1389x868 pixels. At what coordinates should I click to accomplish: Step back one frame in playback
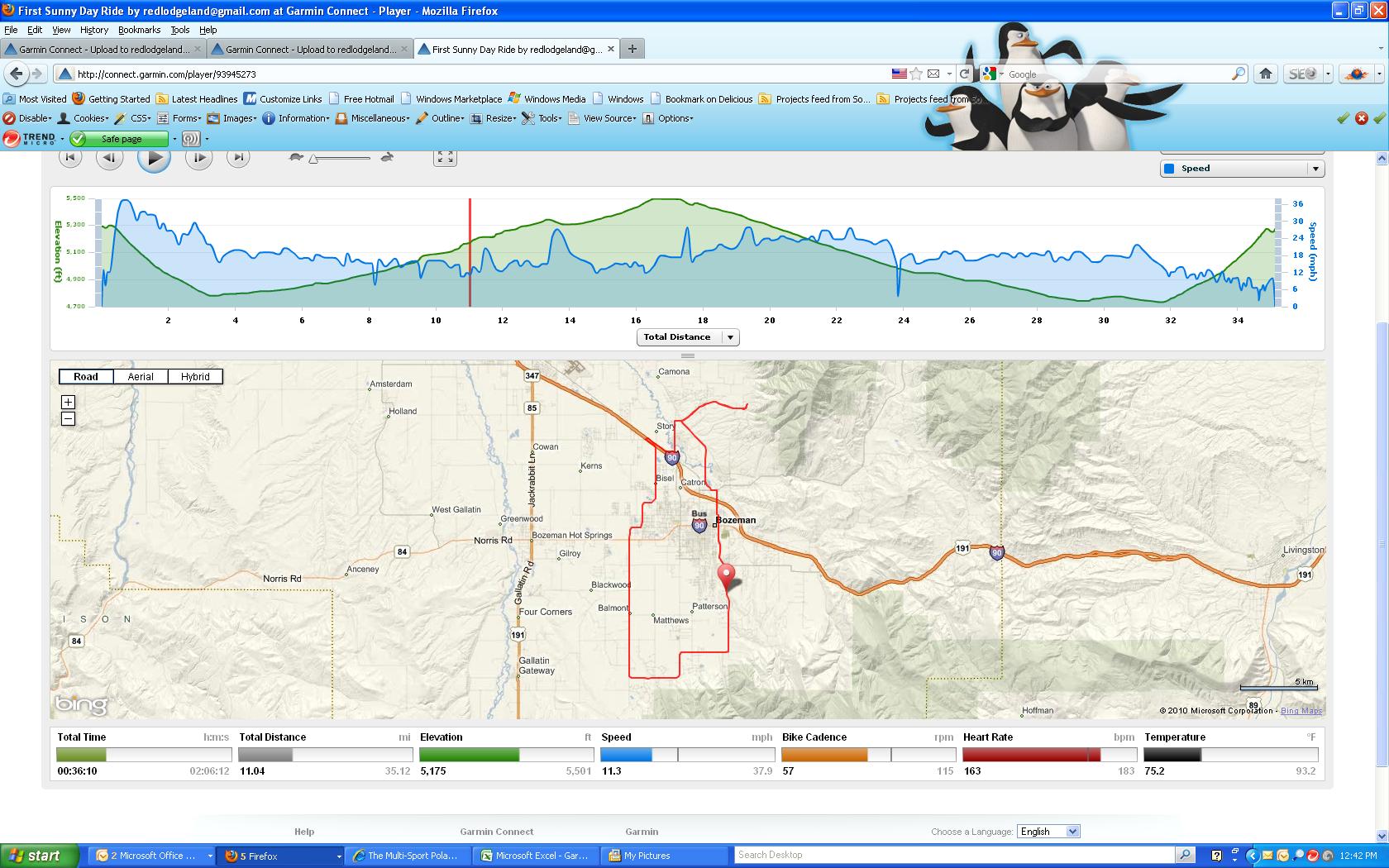[x=109, y=156]
